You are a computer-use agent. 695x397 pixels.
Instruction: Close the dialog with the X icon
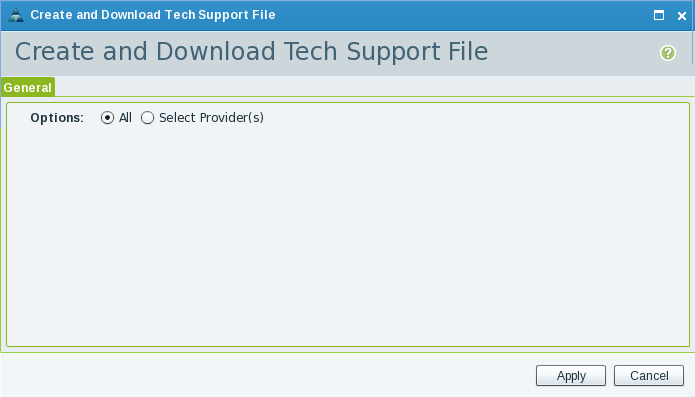(x=682, y=16)
